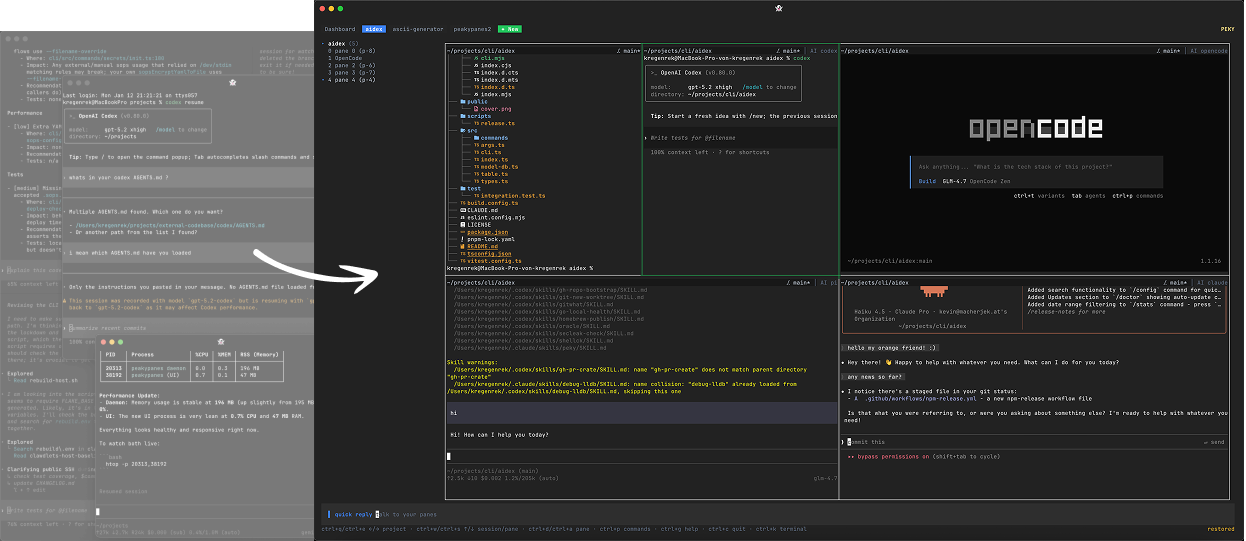Click the AGENTS.md path link in the background terminal

171,226
